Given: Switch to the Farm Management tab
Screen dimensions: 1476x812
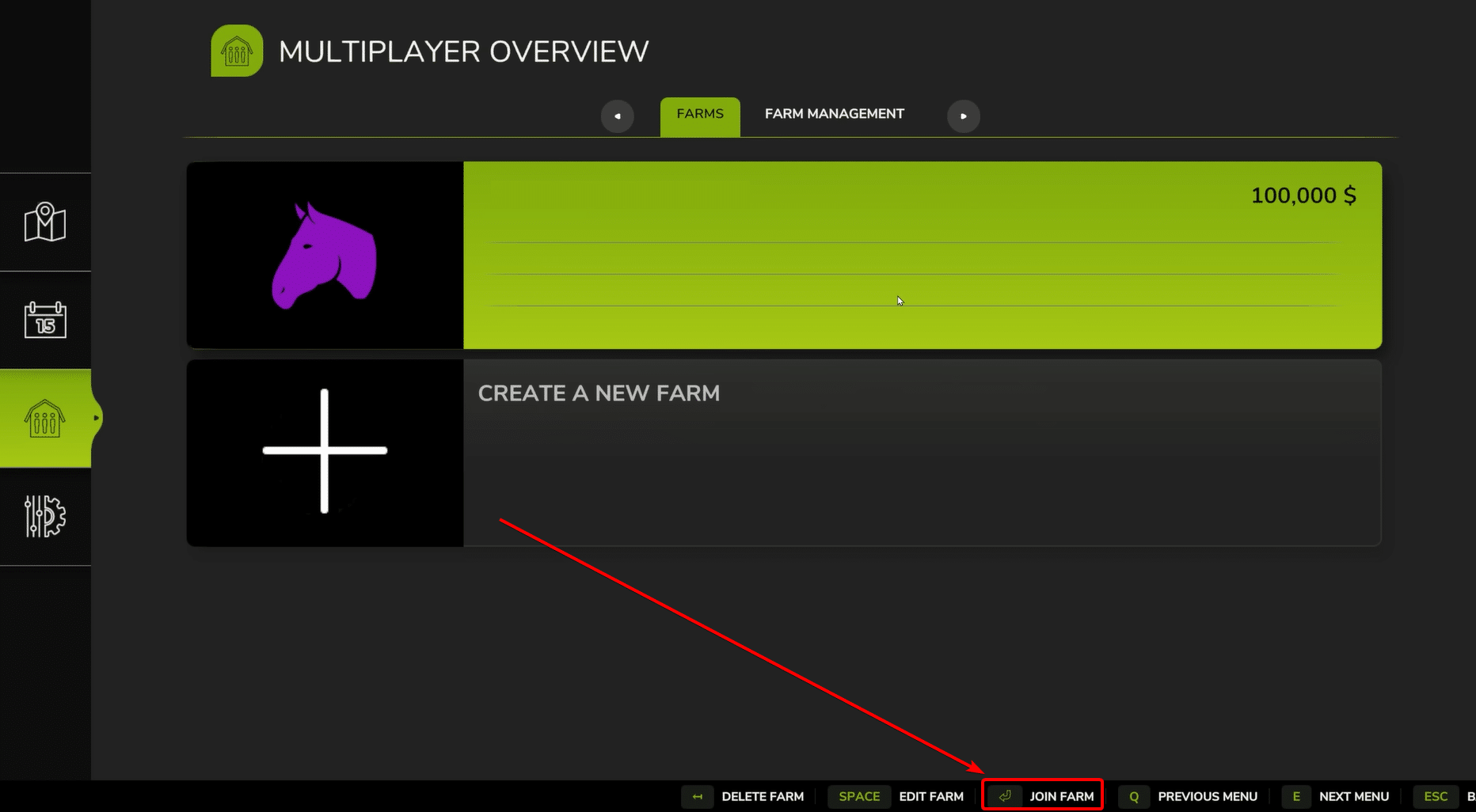Looking at the screenshot, I should click(835, 114).
